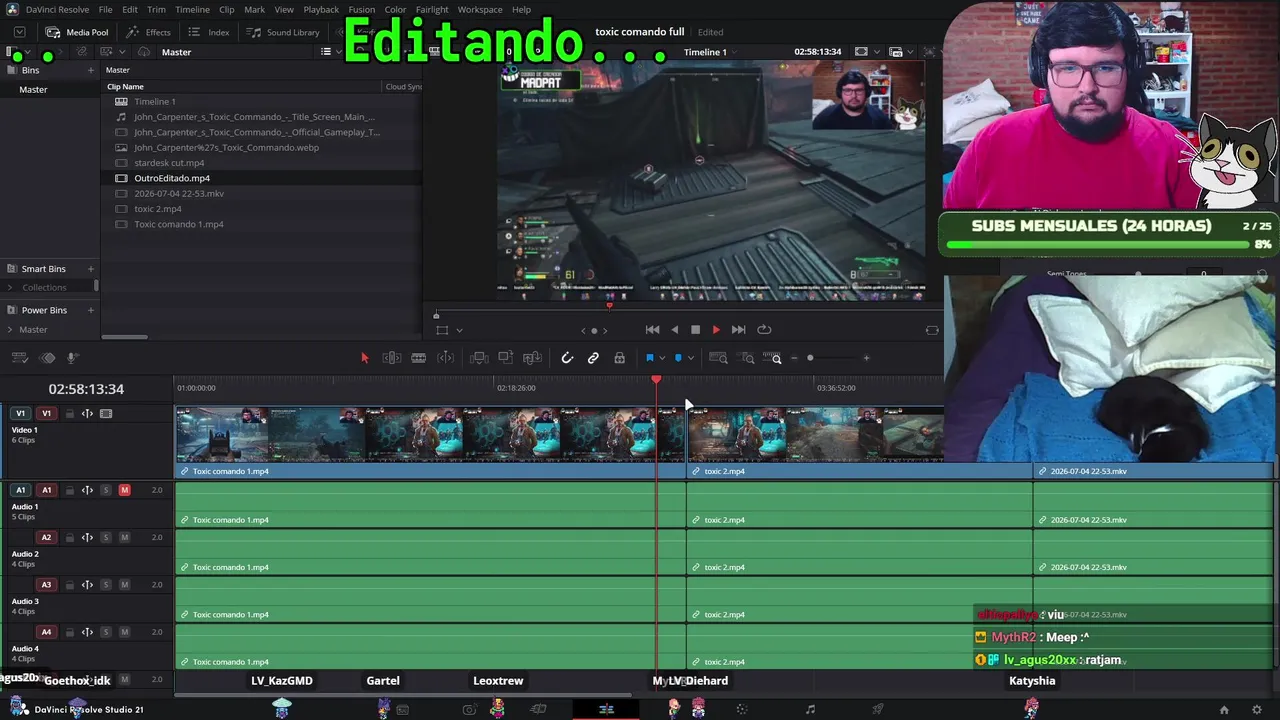
Task: Toggle Mute on Audio 2 track
Action: [x=124, y=538]
